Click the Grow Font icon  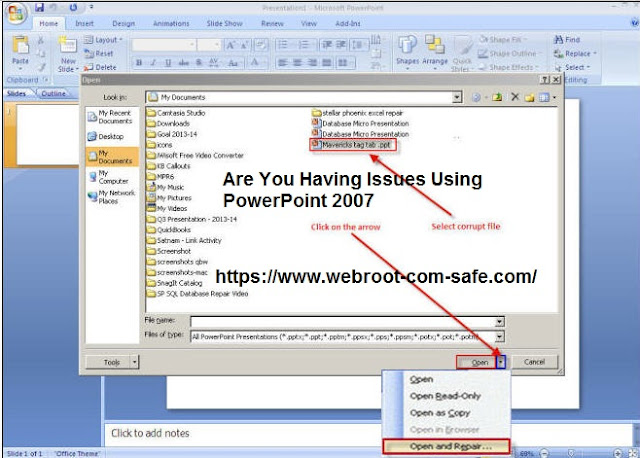point(231,44)
